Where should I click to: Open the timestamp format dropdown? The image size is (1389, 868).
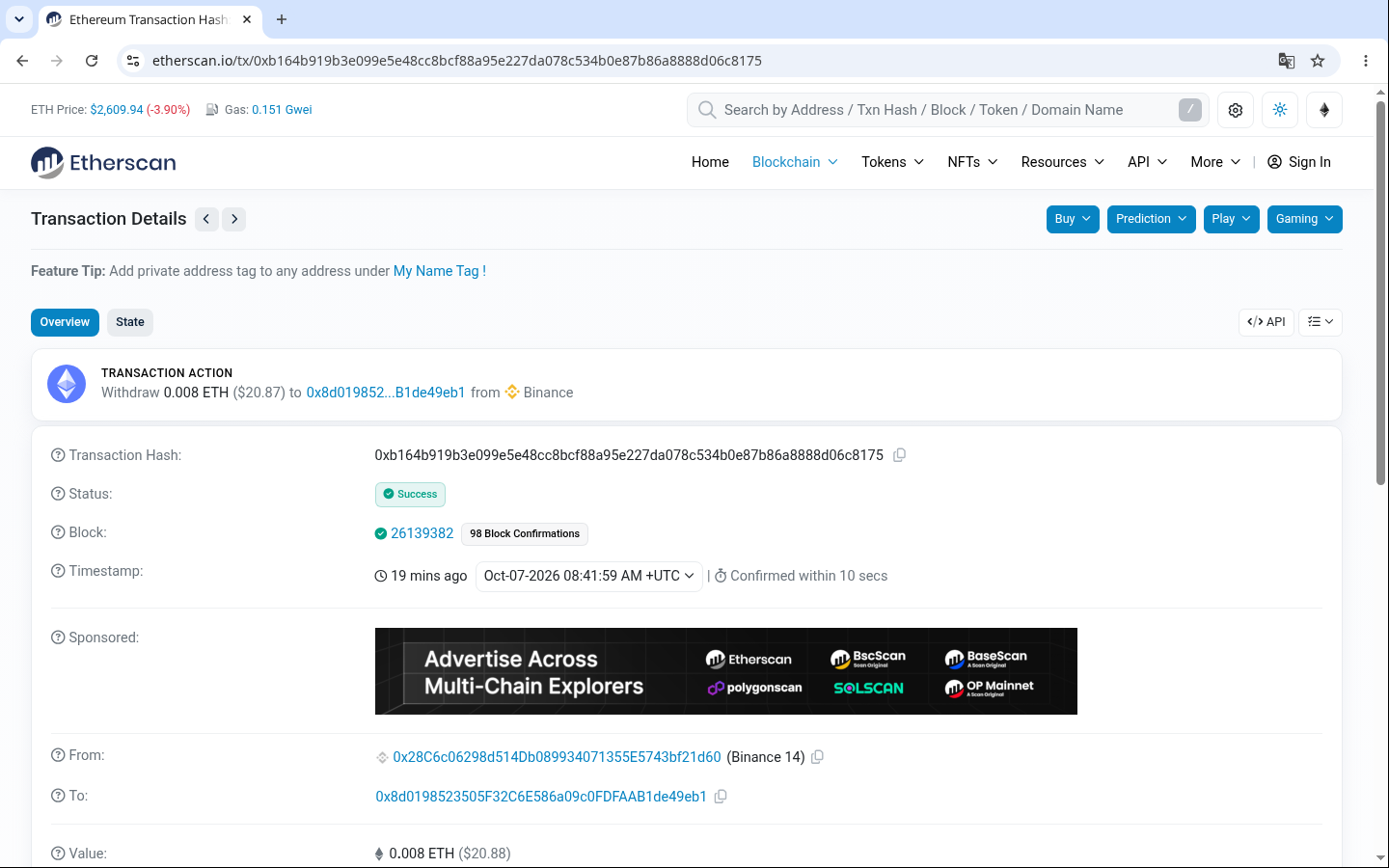coord(588,576)
